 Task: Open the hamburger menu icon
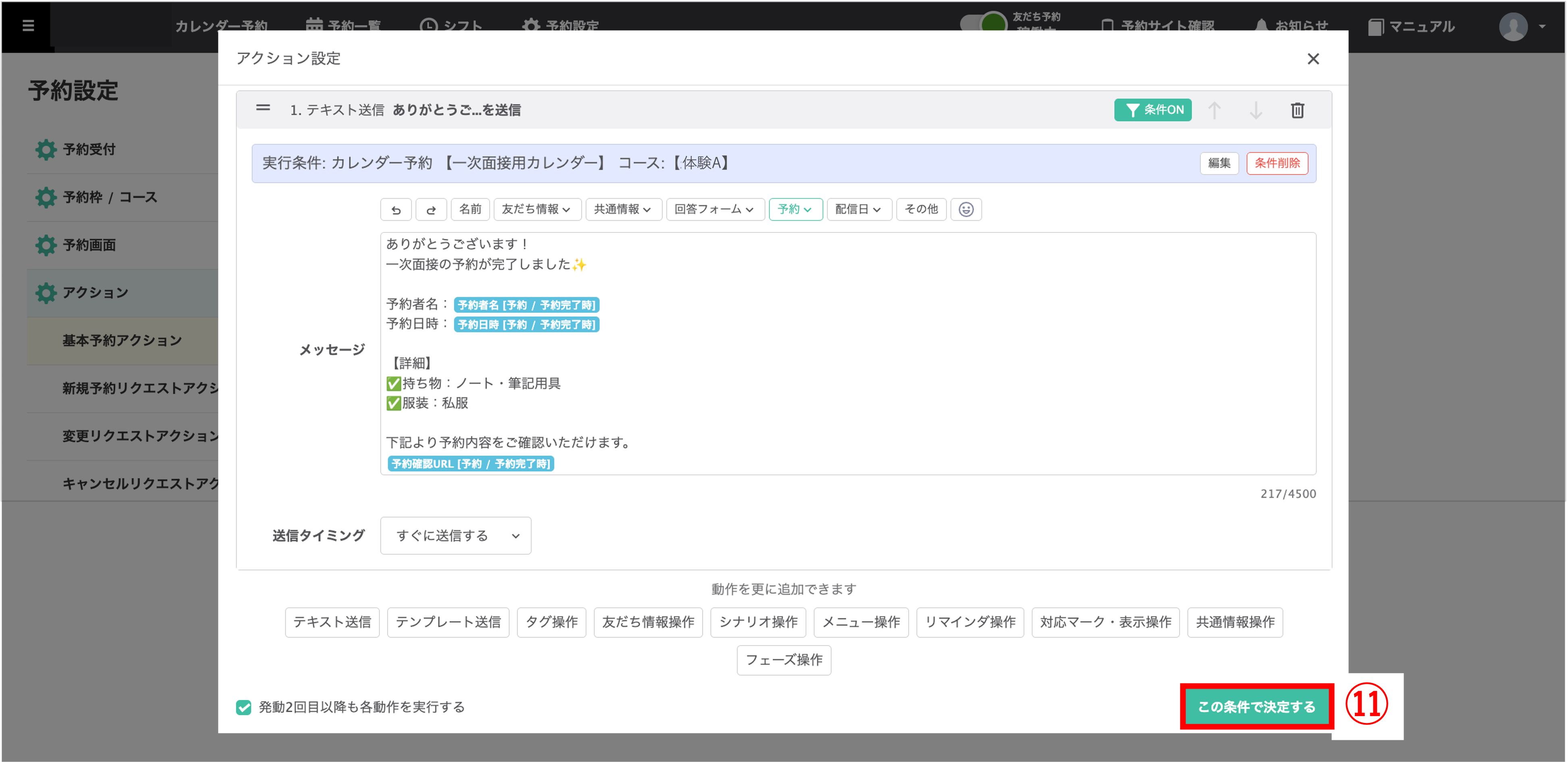[x=28, y=25]
